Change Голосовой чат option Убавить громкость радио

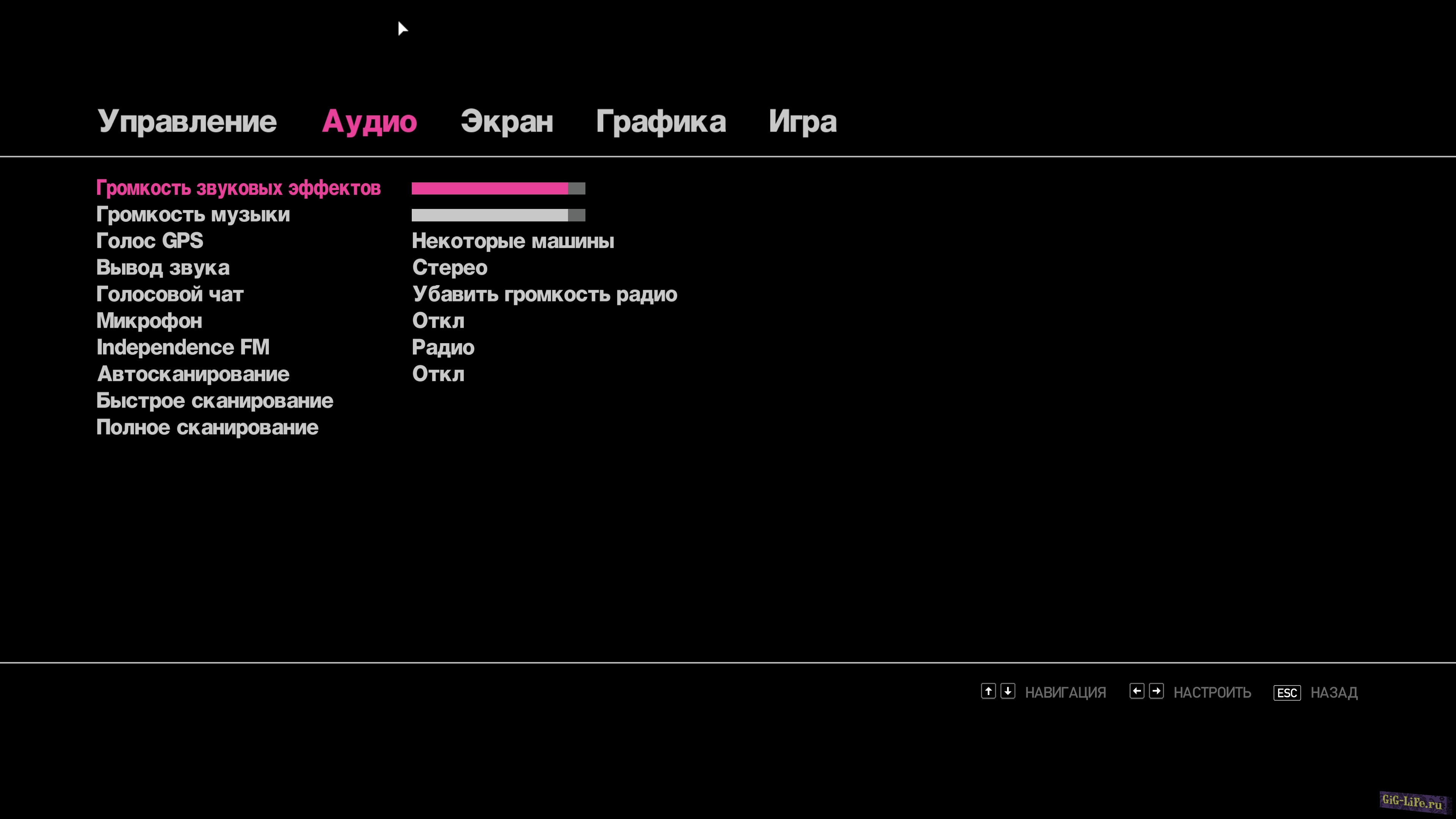pyautogui.click(x=544, y=295)
